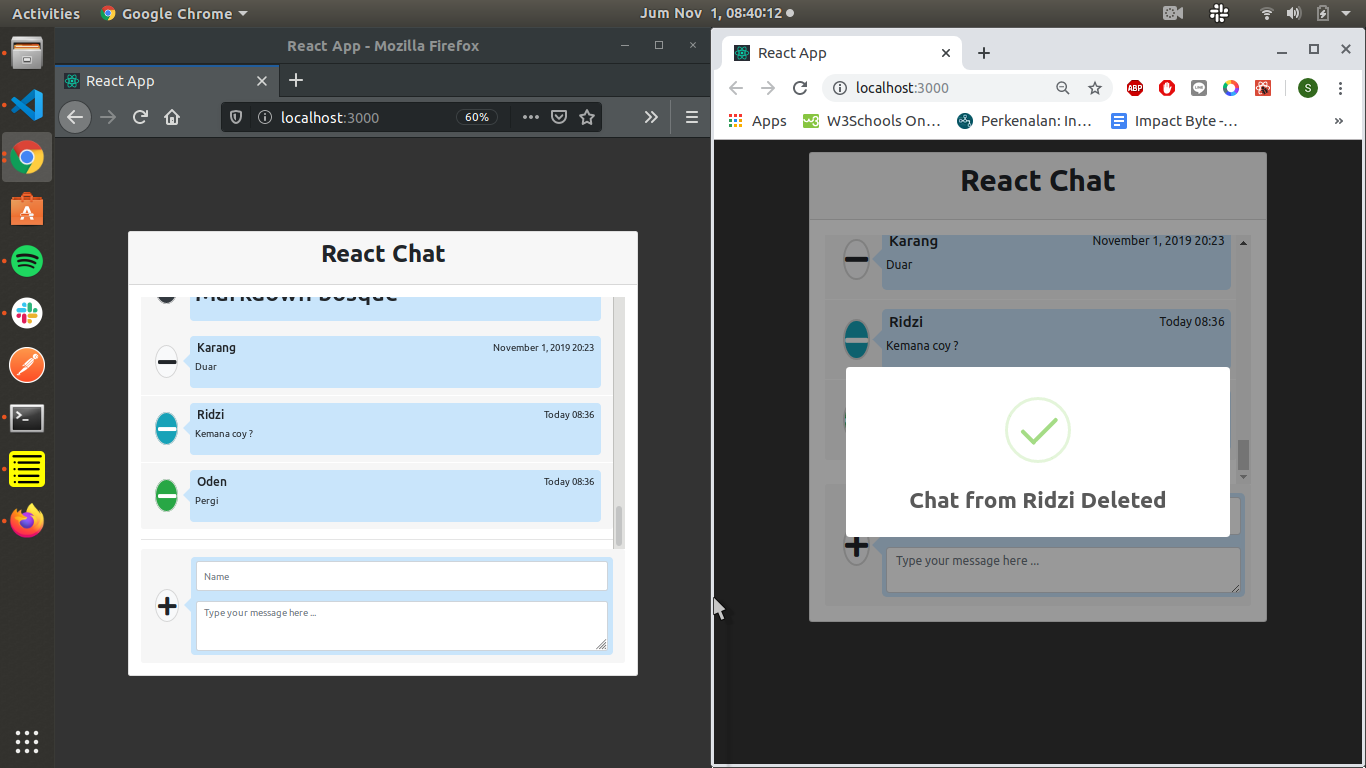Open new tab in Chrome
1366x768 pixels.
[984, 53]
